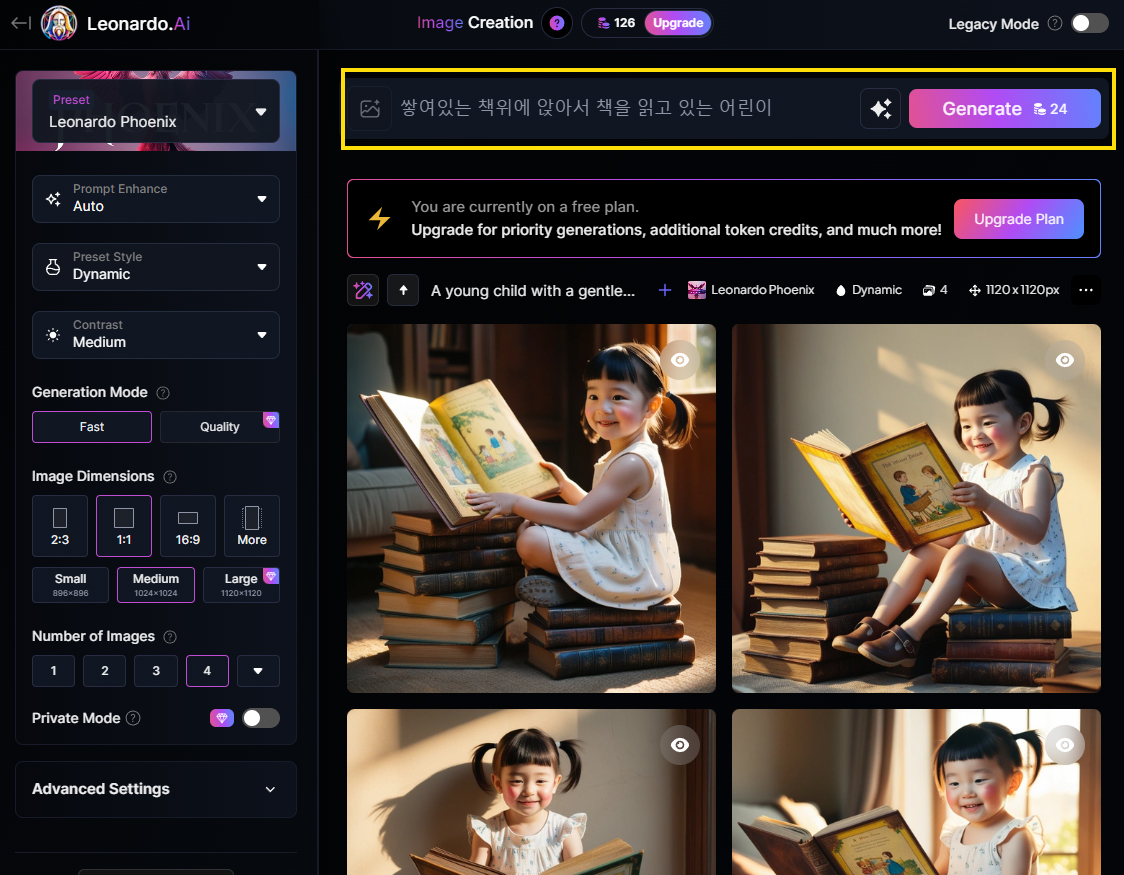1124x875 pixels.
Task: Click the back arrow icon beside the logo
Action: click(21, 23)
